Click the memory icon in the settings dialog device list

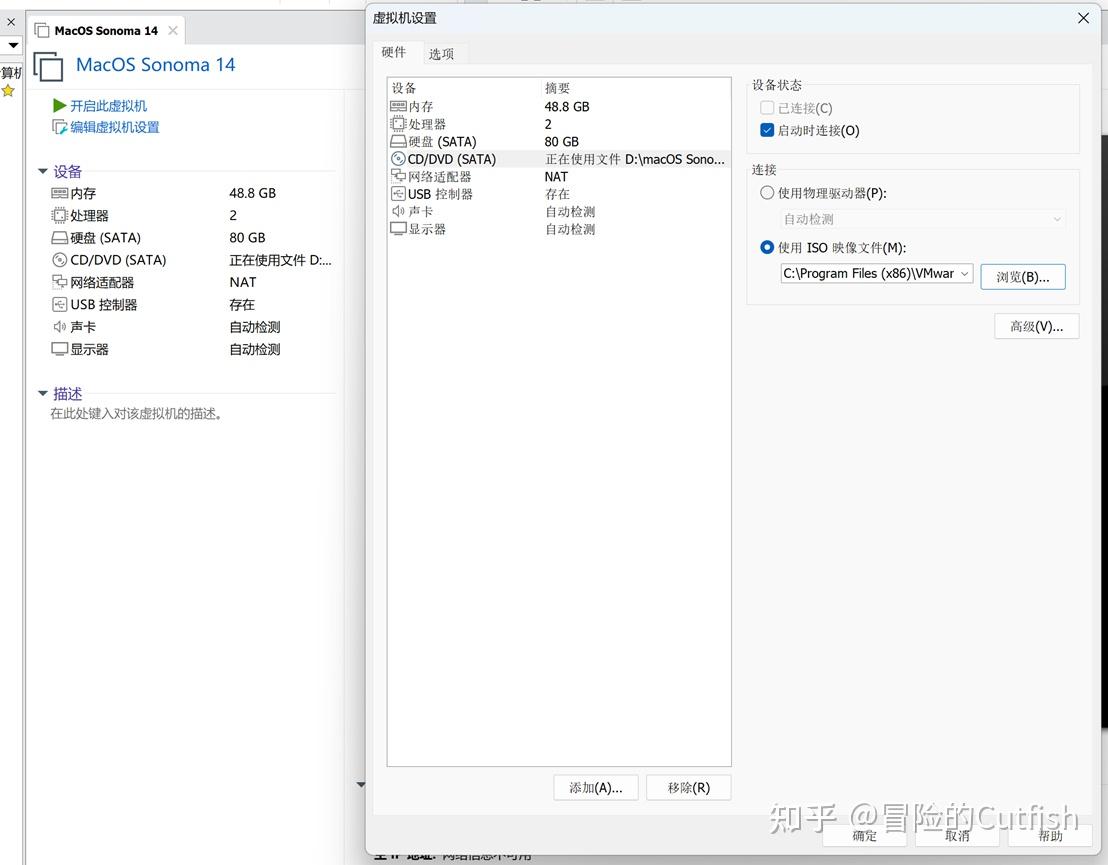(x=398, y=107)
